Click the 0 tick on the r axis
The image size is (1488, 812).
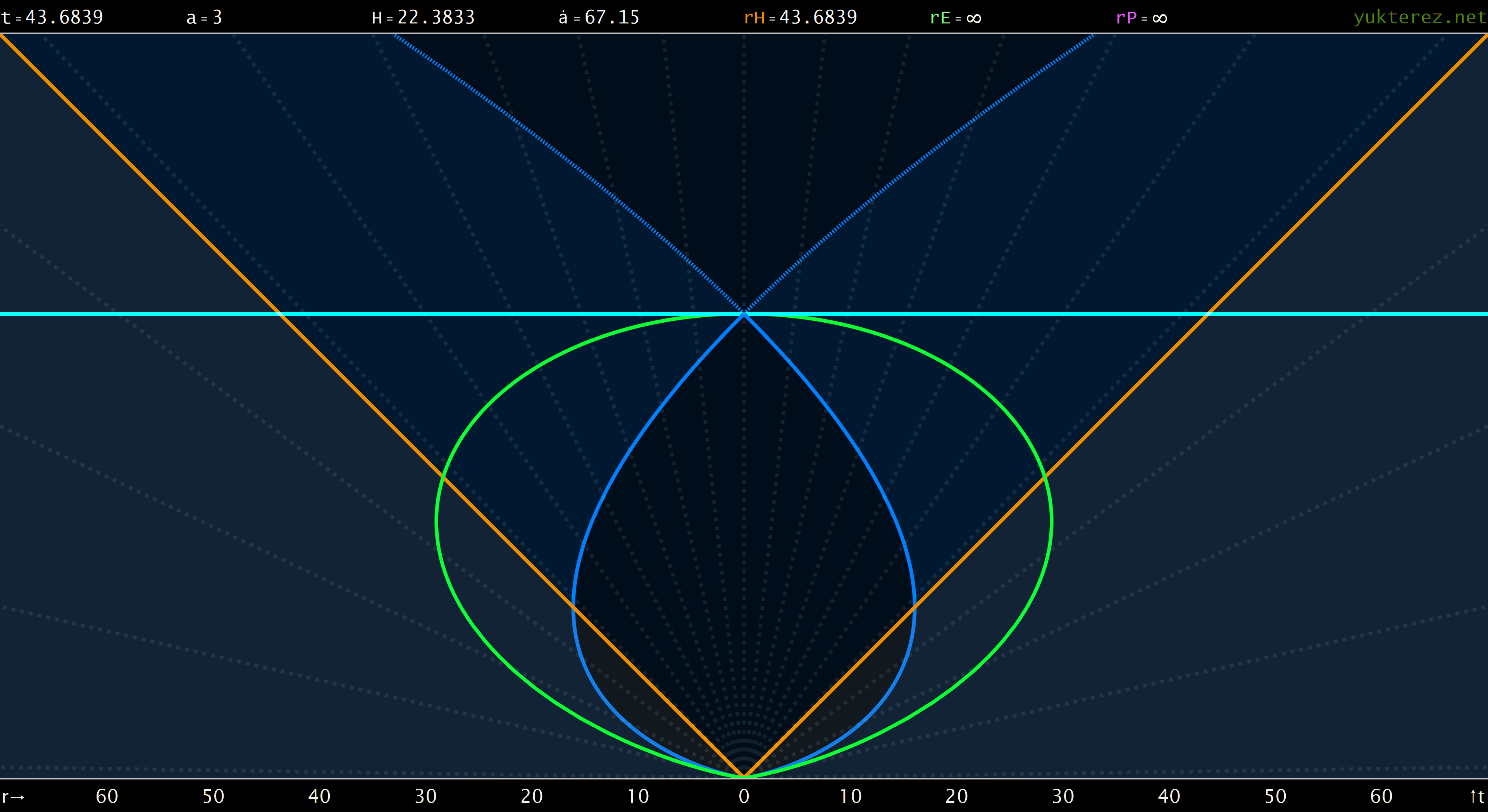744,797
